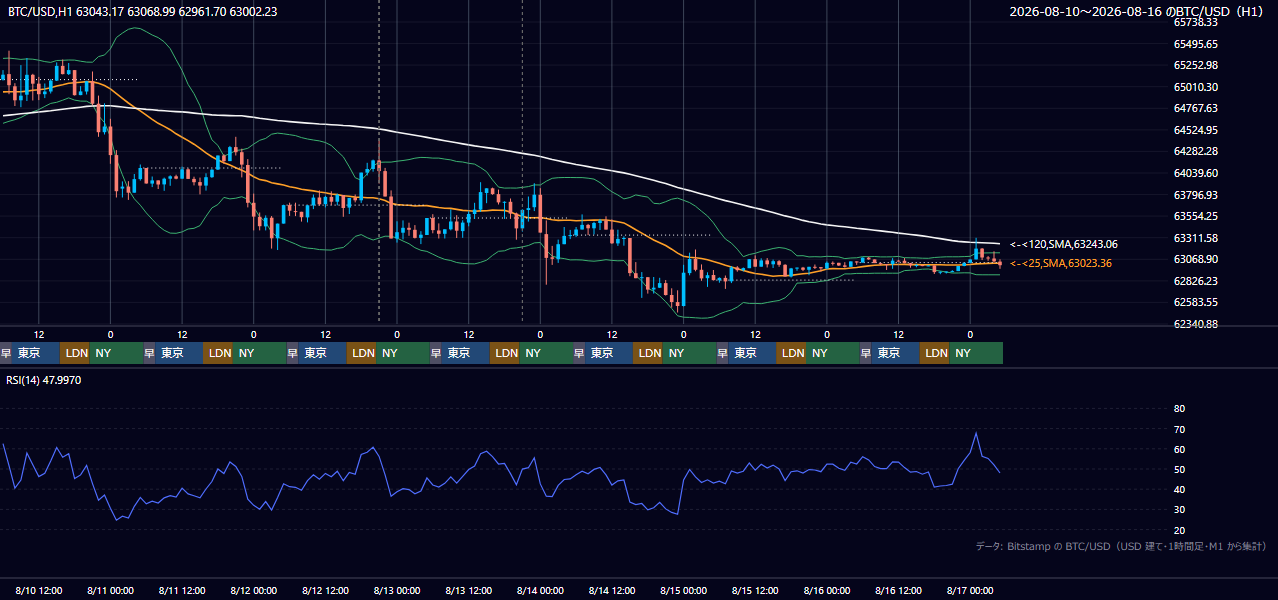
Task: Click price axis label 64282.28
Action: [1196, 151]
